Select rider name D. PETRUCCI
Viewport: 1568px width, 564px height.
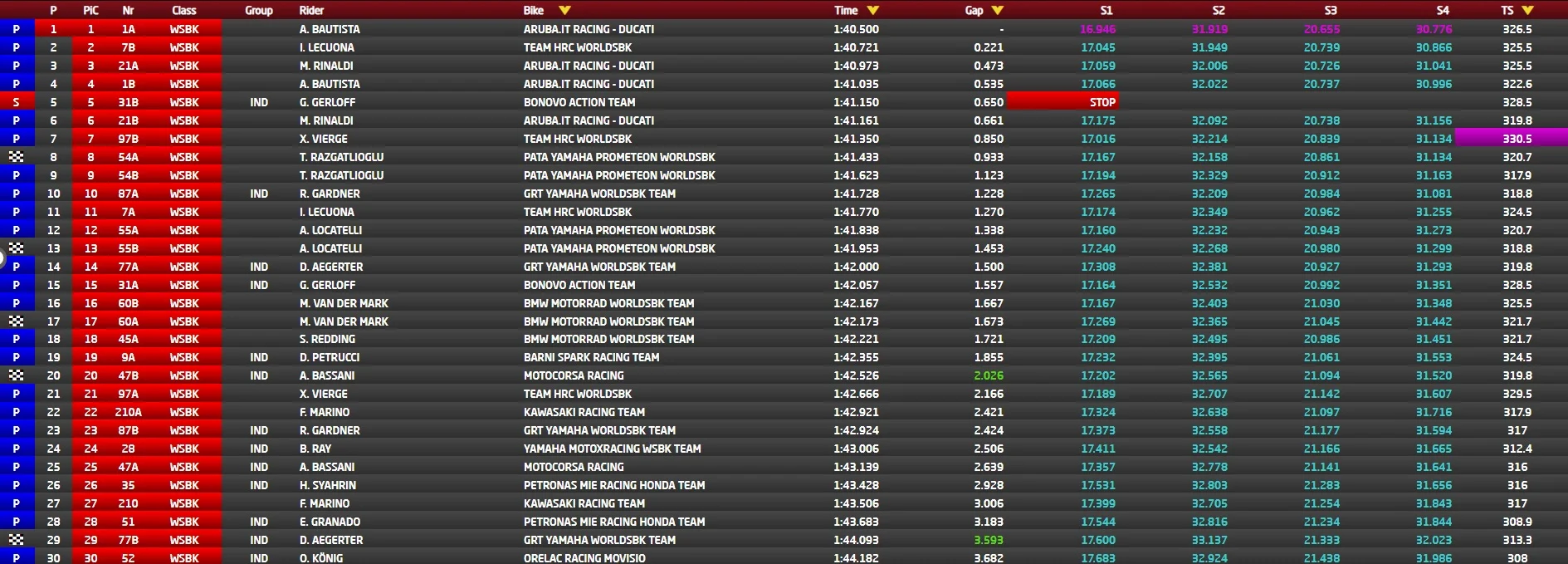tap(330, 357)
